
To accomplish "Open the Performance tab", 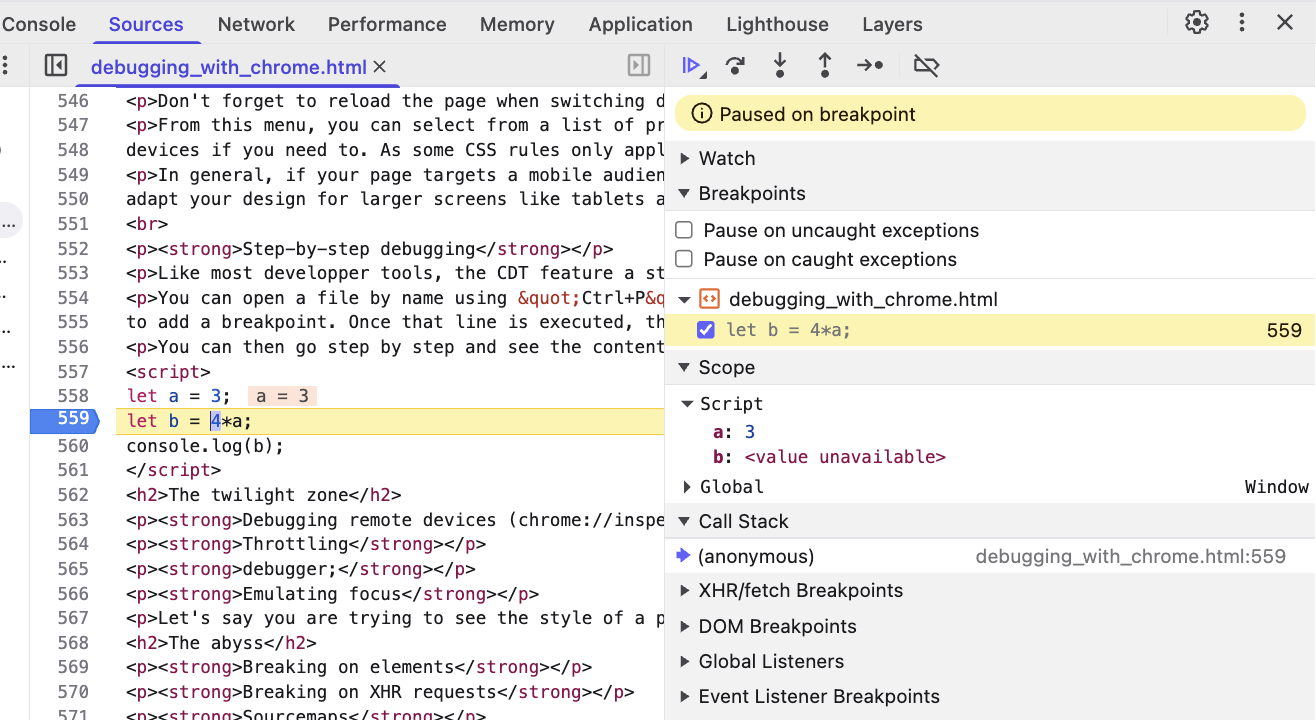I will tap(387, 24).
